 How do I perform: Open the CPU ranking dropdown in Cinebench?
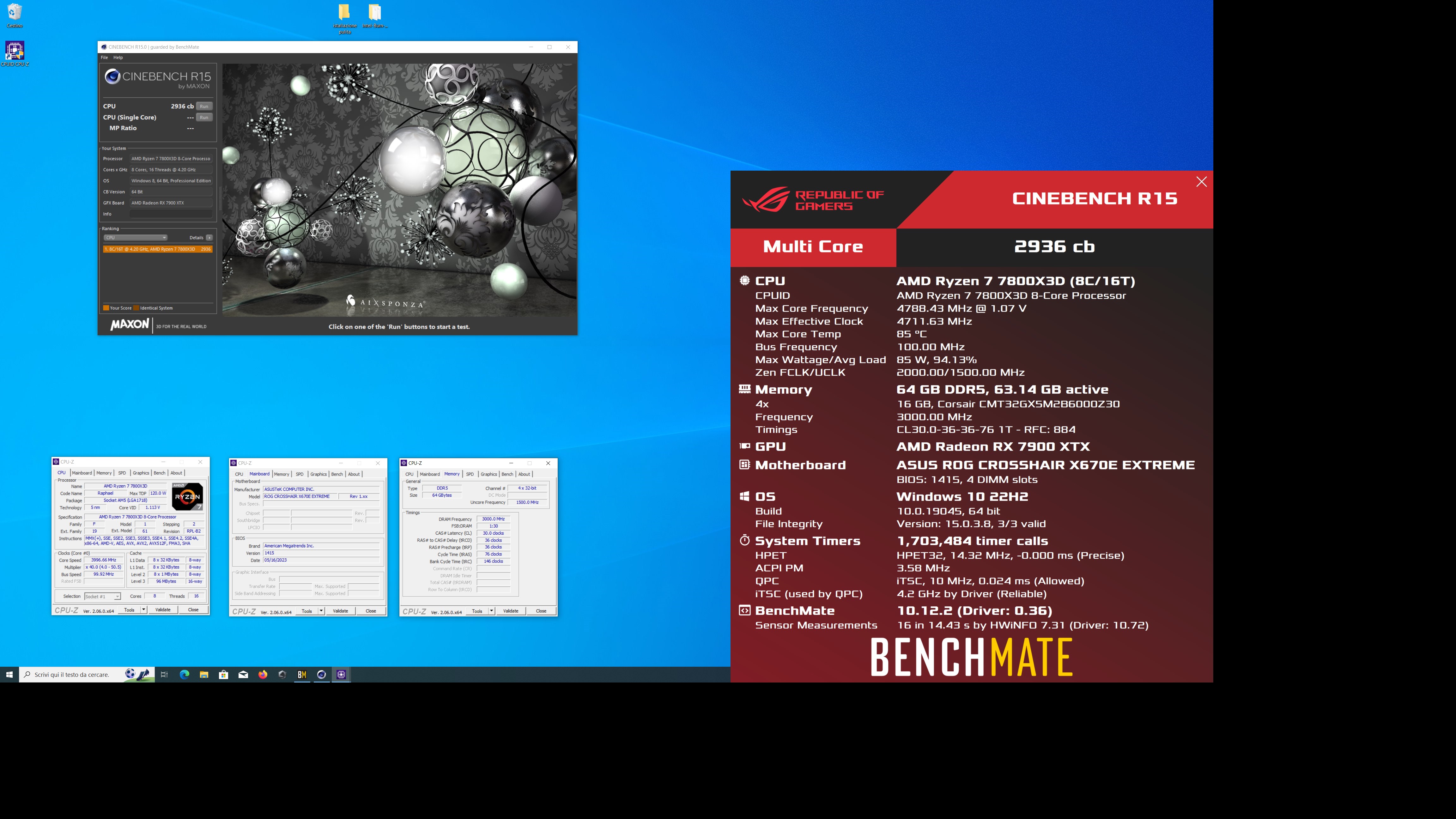tap(136, 237)
